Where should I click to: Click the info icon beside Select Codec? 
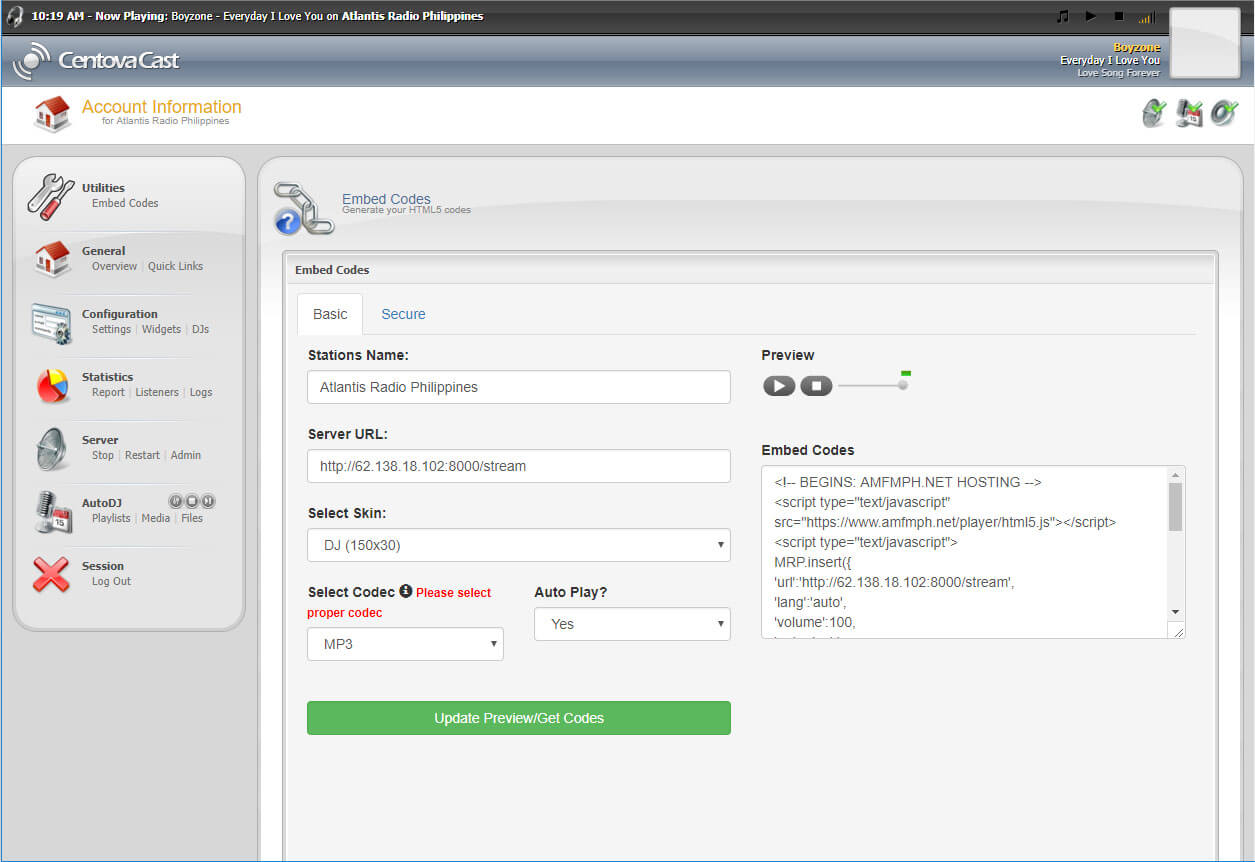406,591
